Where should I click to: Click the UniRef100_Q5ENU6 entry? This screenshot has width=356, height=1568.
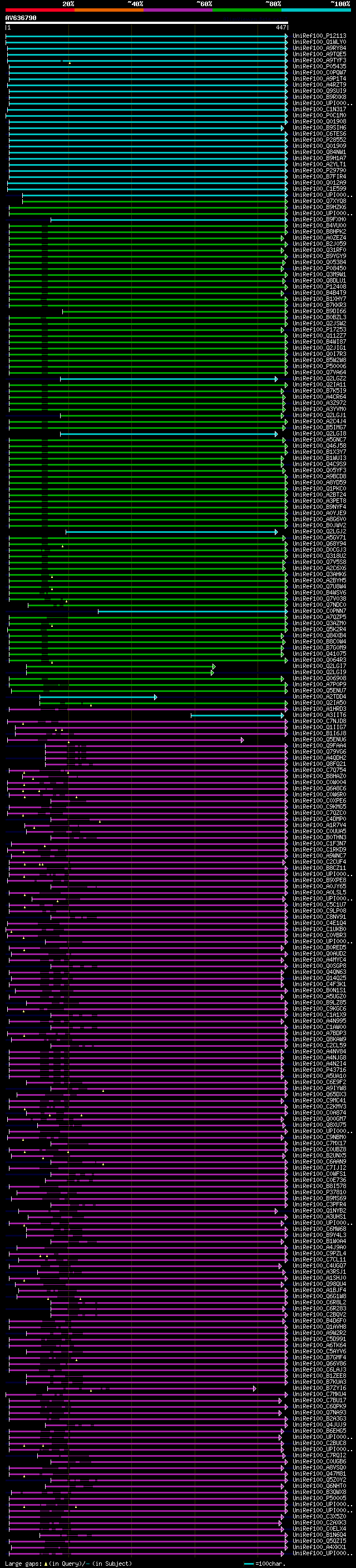point(319,740)
